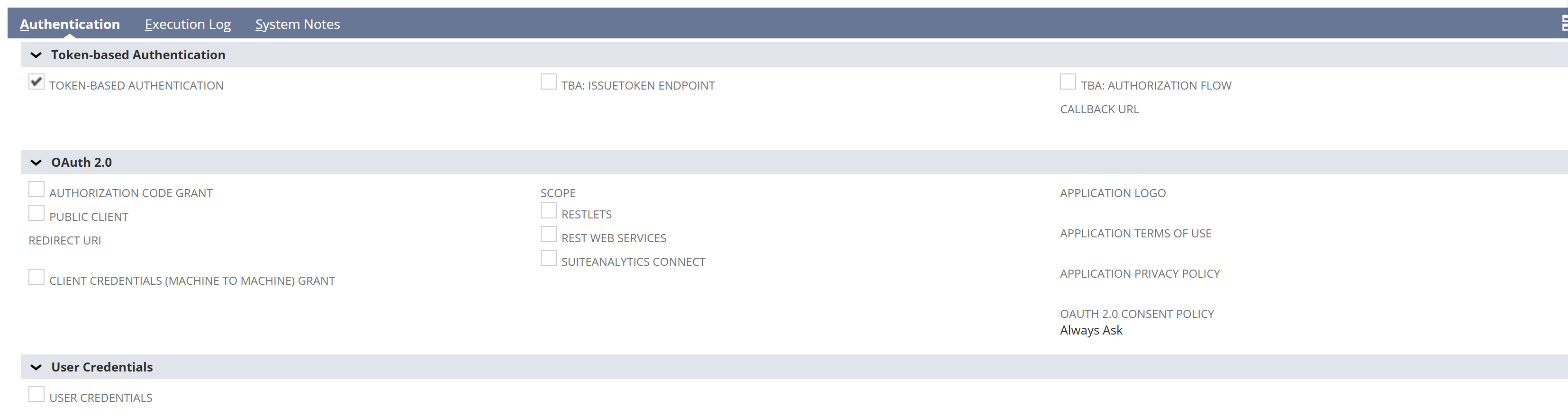Switch to the Execution Log tab
Viewport: 1568px width, 417px height.
click(x=188, y=24)
